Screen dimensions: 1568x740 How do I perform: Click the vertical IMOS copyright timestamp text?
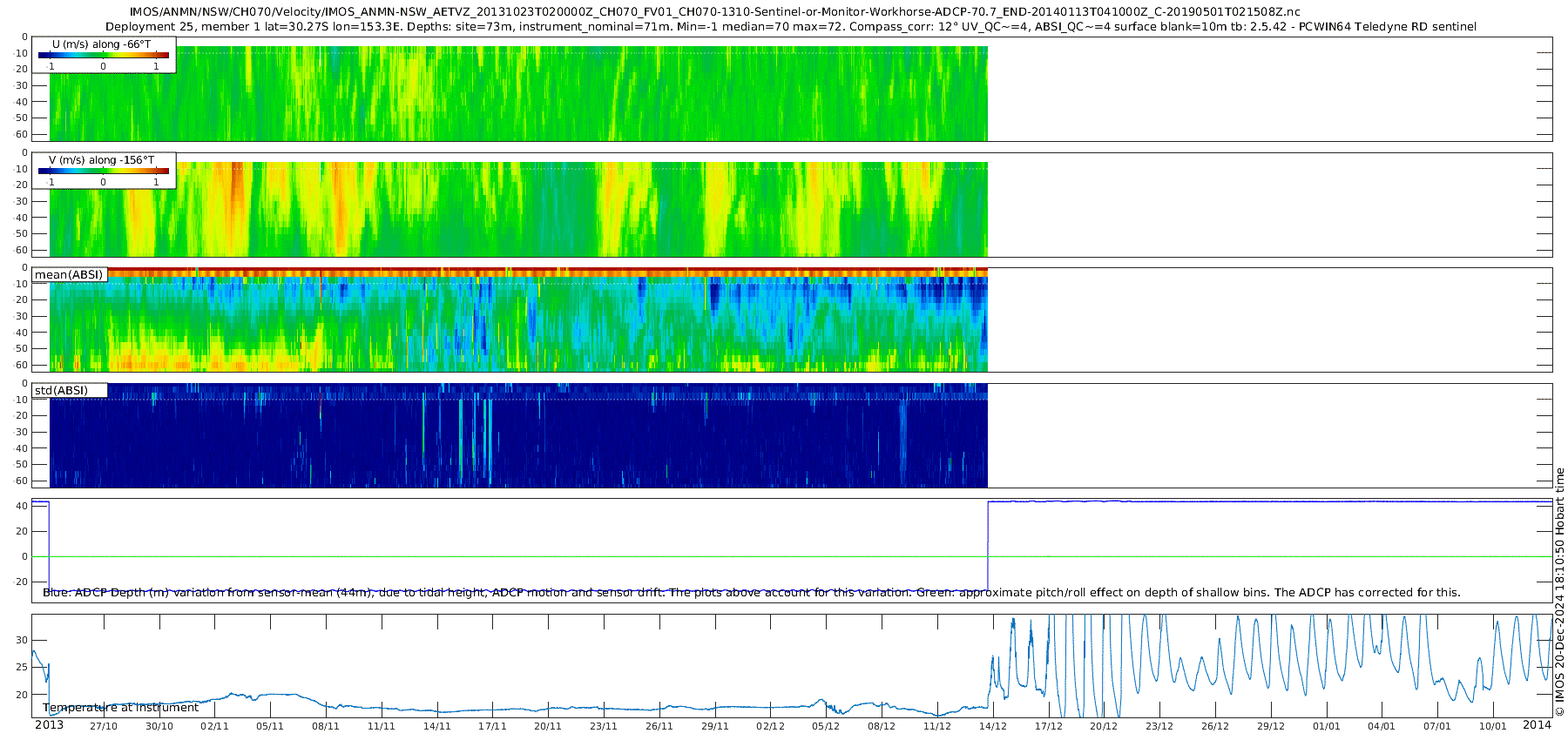pyautogui.click(x=1559, y=592)
